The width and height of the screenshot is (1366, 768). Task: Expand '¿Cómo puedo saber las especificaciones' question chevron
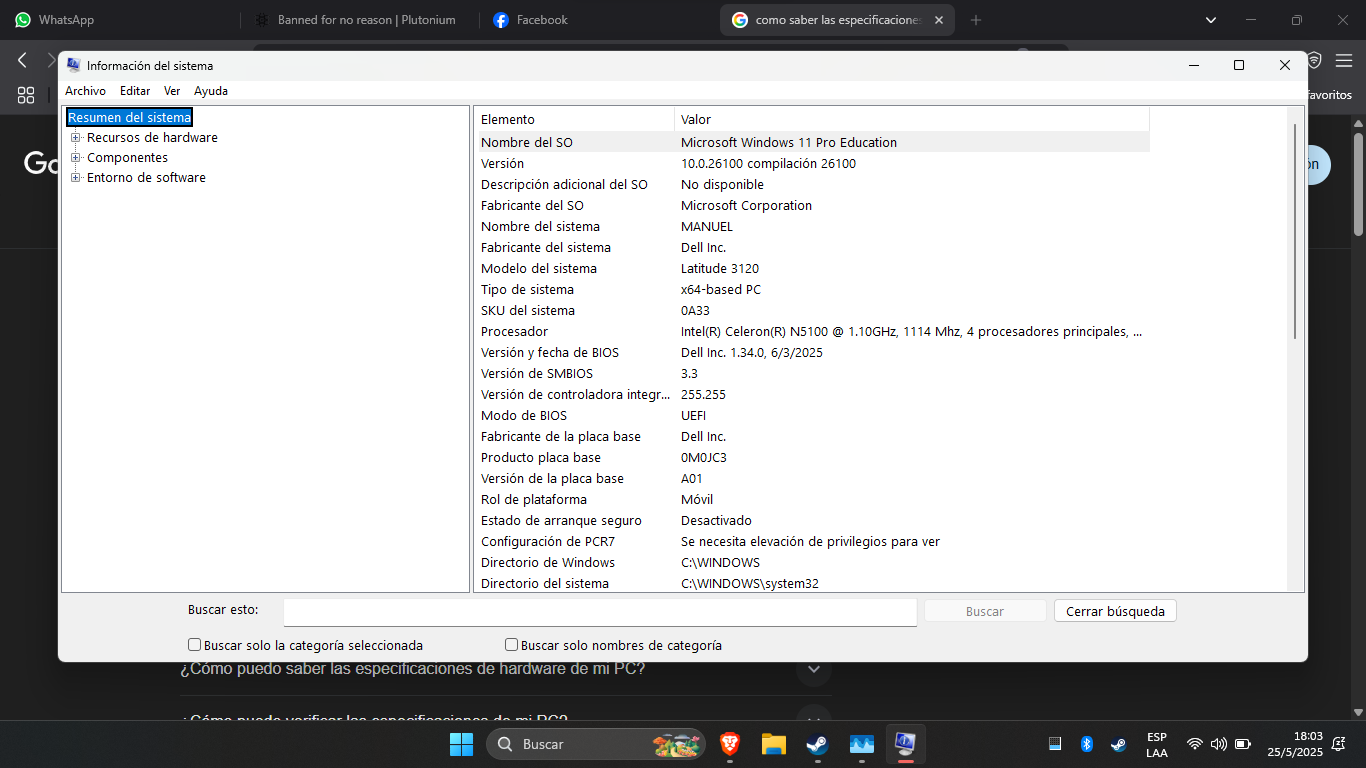coord(814,669)
